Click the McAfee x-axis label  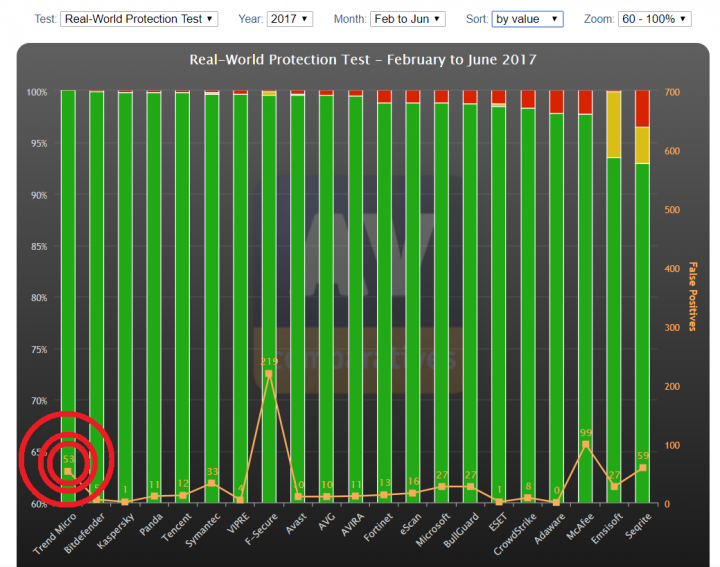pyautogui.click(x=580, y=526)
